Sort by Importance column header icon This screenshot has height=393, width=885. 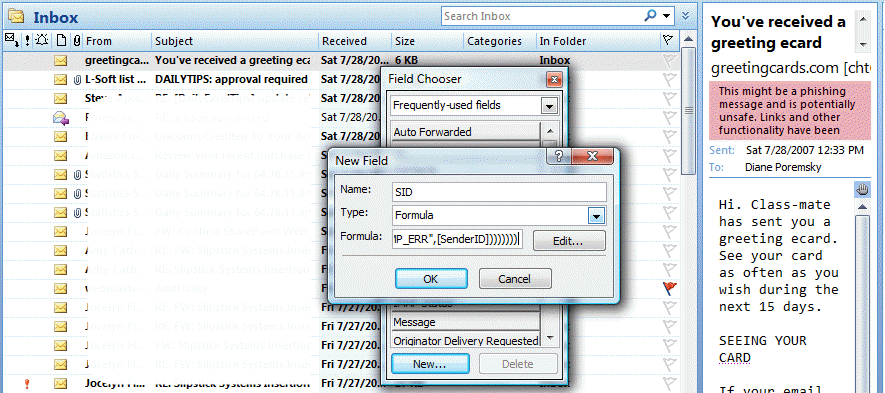pos(27,40)
